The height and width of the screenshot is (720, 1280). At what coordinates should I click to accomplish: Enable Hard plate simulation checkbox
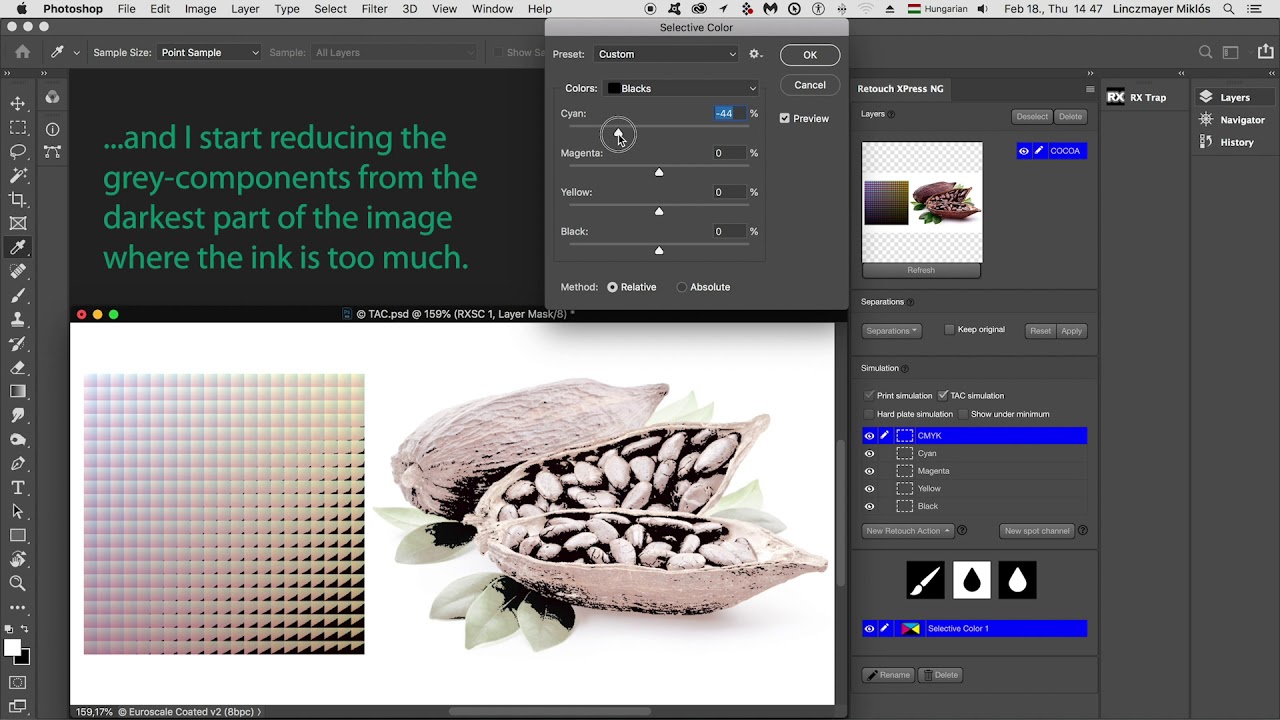pos(869,414)
